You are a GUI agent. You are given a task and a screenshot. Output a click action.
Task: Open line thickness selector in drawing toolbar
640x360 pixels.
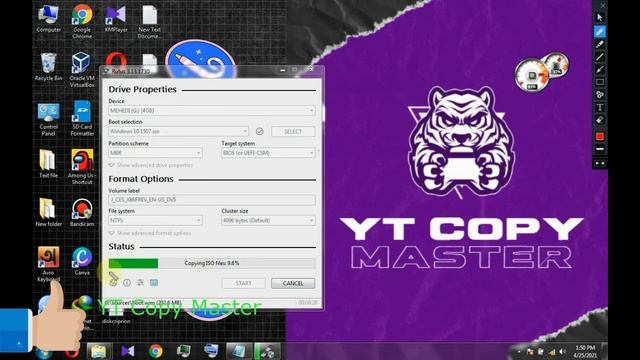coord(600,149)
